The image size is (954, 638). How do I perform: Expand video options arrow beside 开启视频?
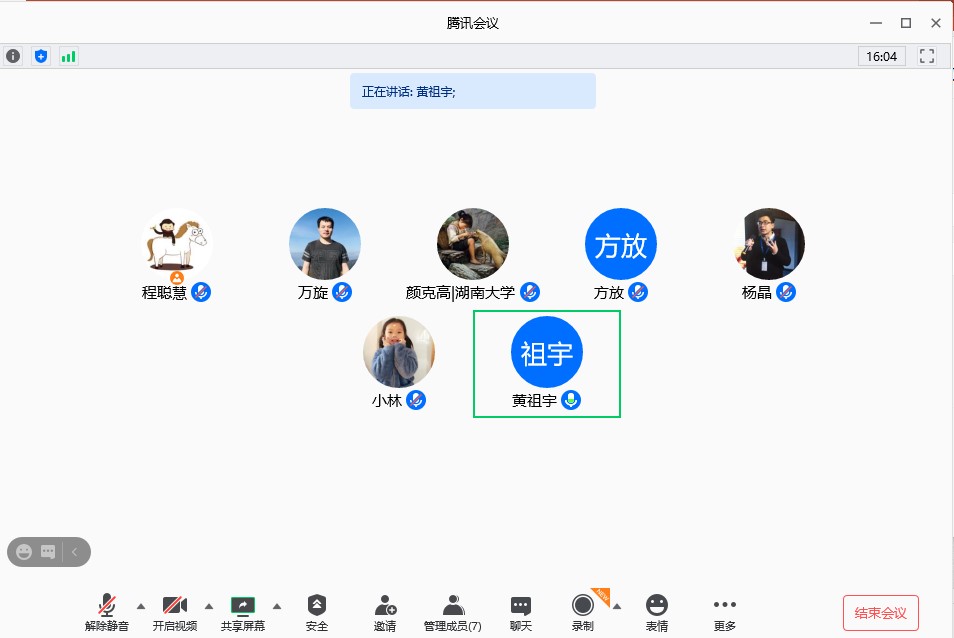(209, 605)
